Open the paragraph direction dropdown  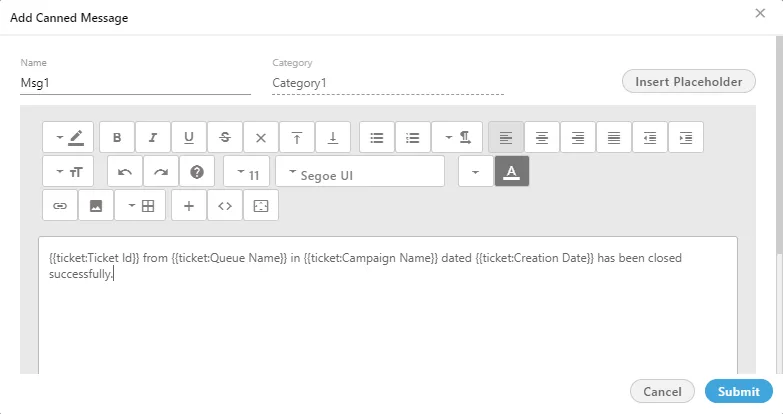[x=456, y=137]
